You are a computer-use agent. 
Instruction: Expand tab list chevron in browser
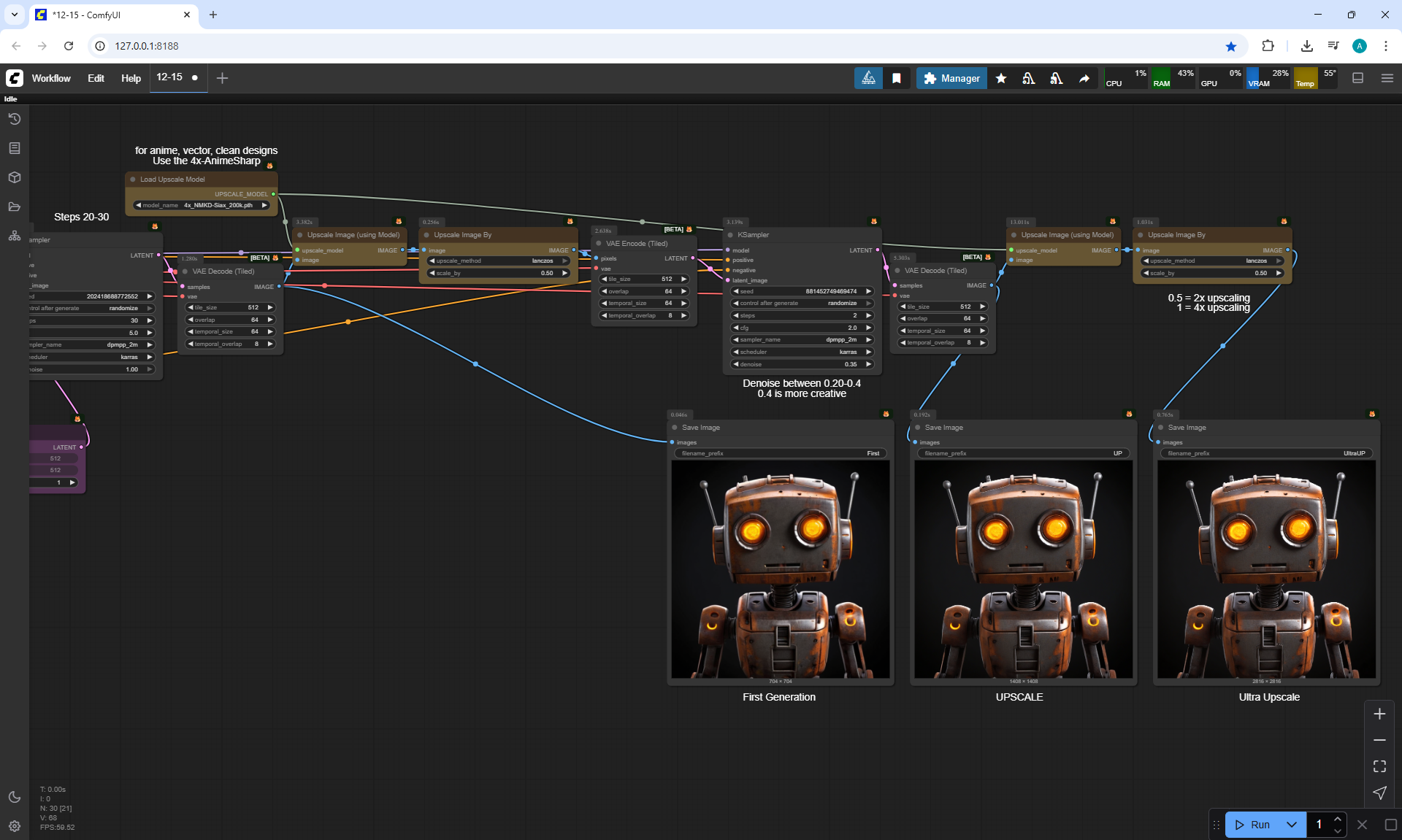tap(15, 15)
